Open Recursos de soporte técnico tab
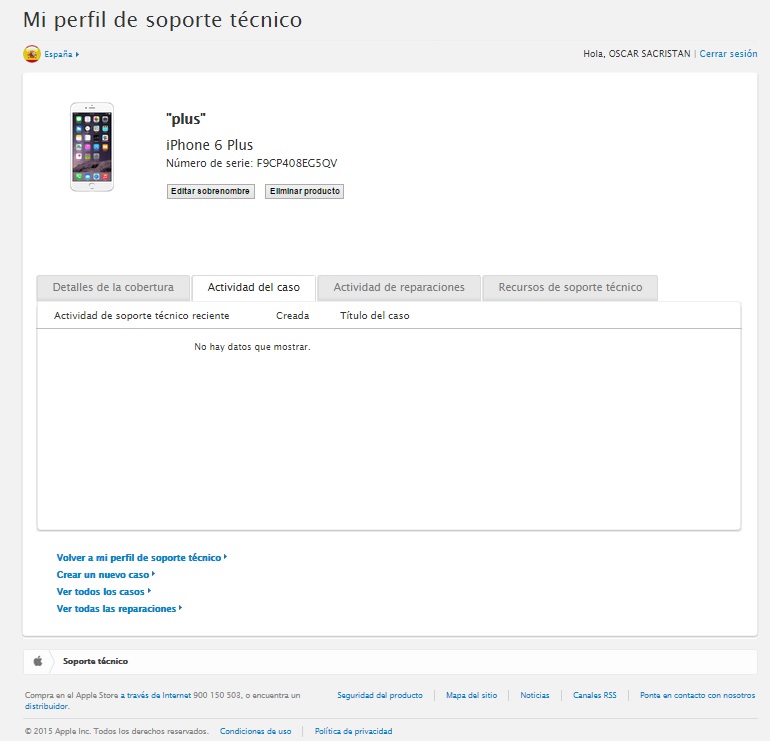The image size is (770, 741). coord(570,288)
